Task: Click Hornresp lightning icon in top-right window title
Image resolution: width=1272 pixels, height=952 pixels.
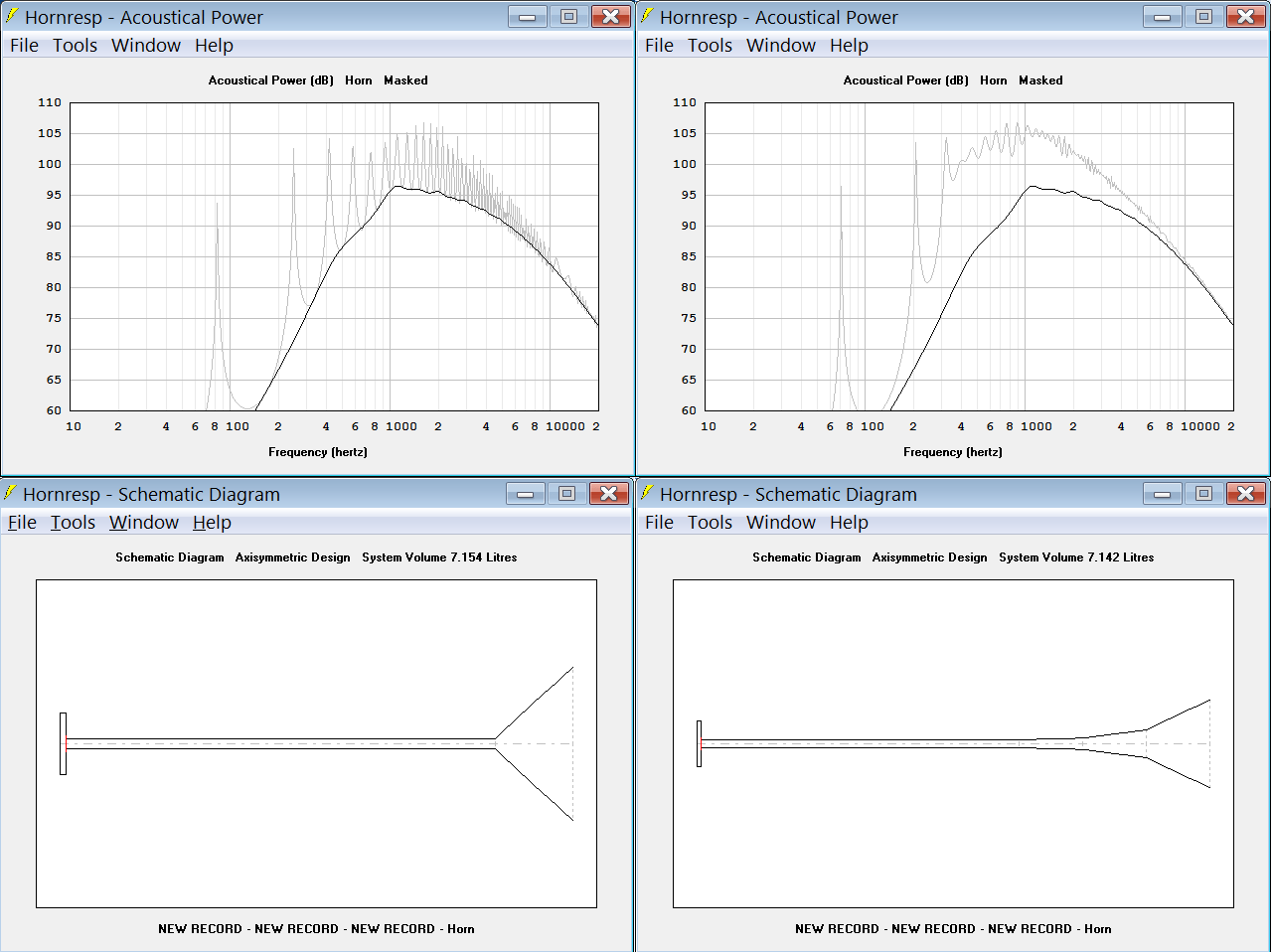Action: pos(647,15)
